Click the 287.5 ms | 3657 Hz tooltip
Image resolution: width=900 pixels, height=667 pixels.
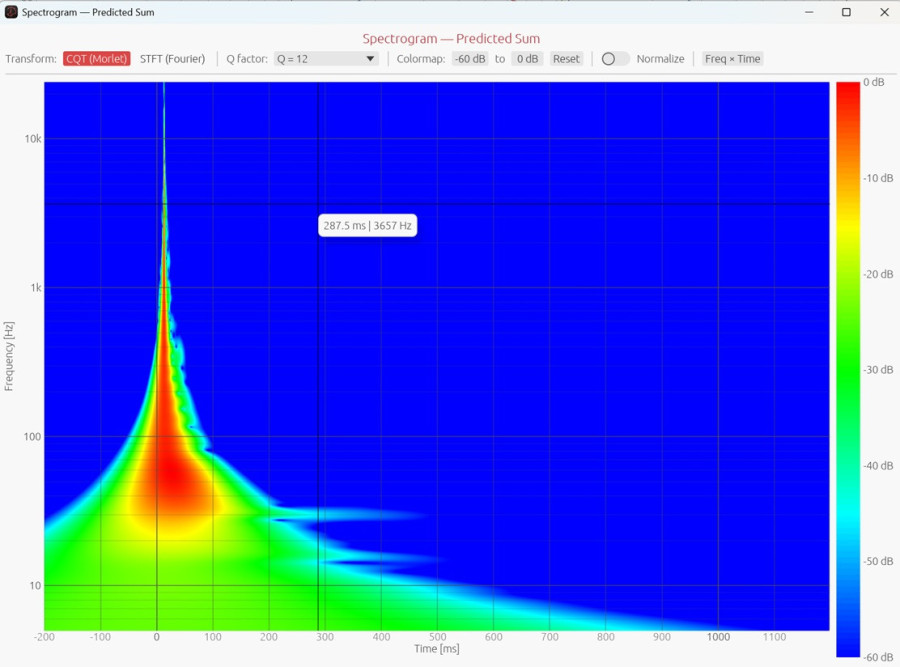point(367,226)
